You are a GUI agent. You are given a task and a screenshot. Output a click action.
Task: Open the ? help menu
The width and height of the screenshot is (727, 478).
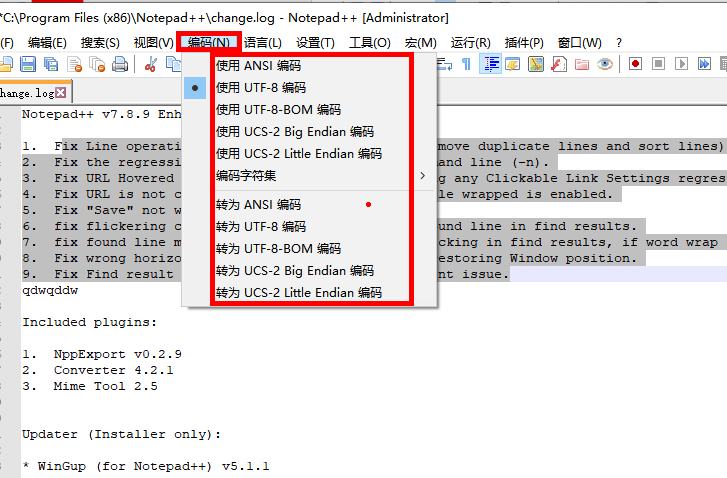(x=619, y=43)
